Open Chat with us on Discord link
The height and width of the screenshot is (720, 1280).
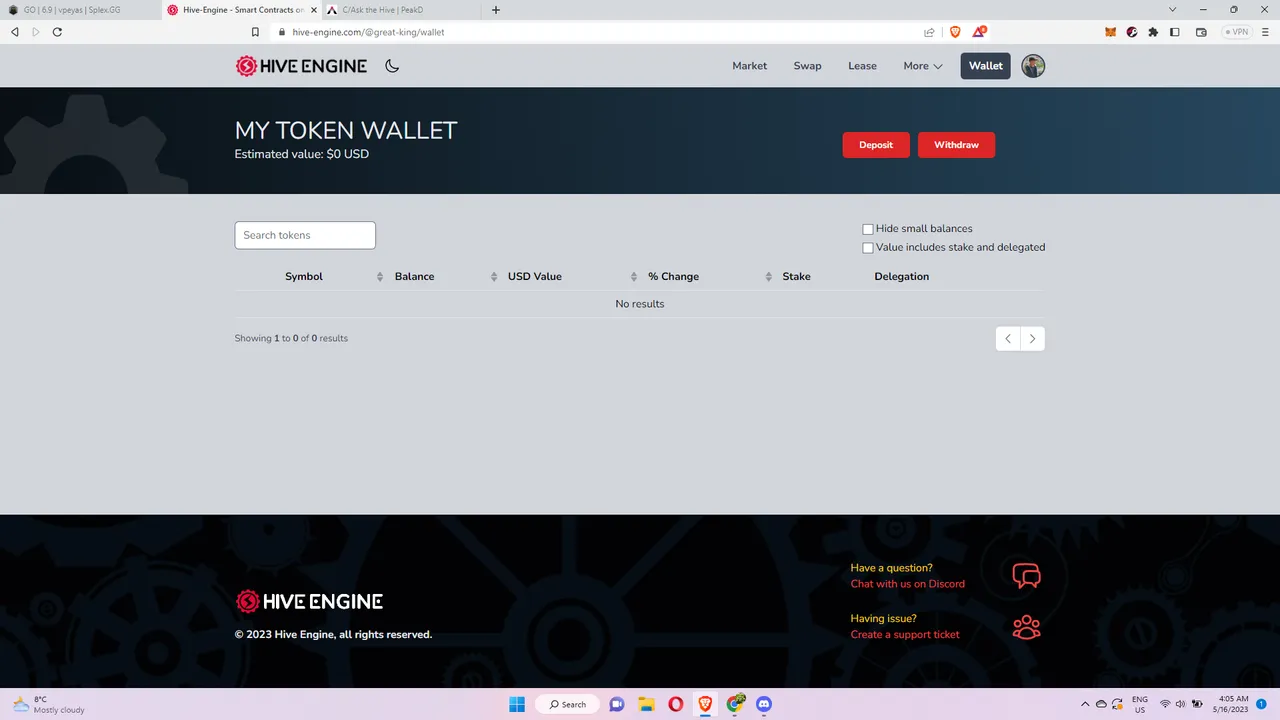908,584
